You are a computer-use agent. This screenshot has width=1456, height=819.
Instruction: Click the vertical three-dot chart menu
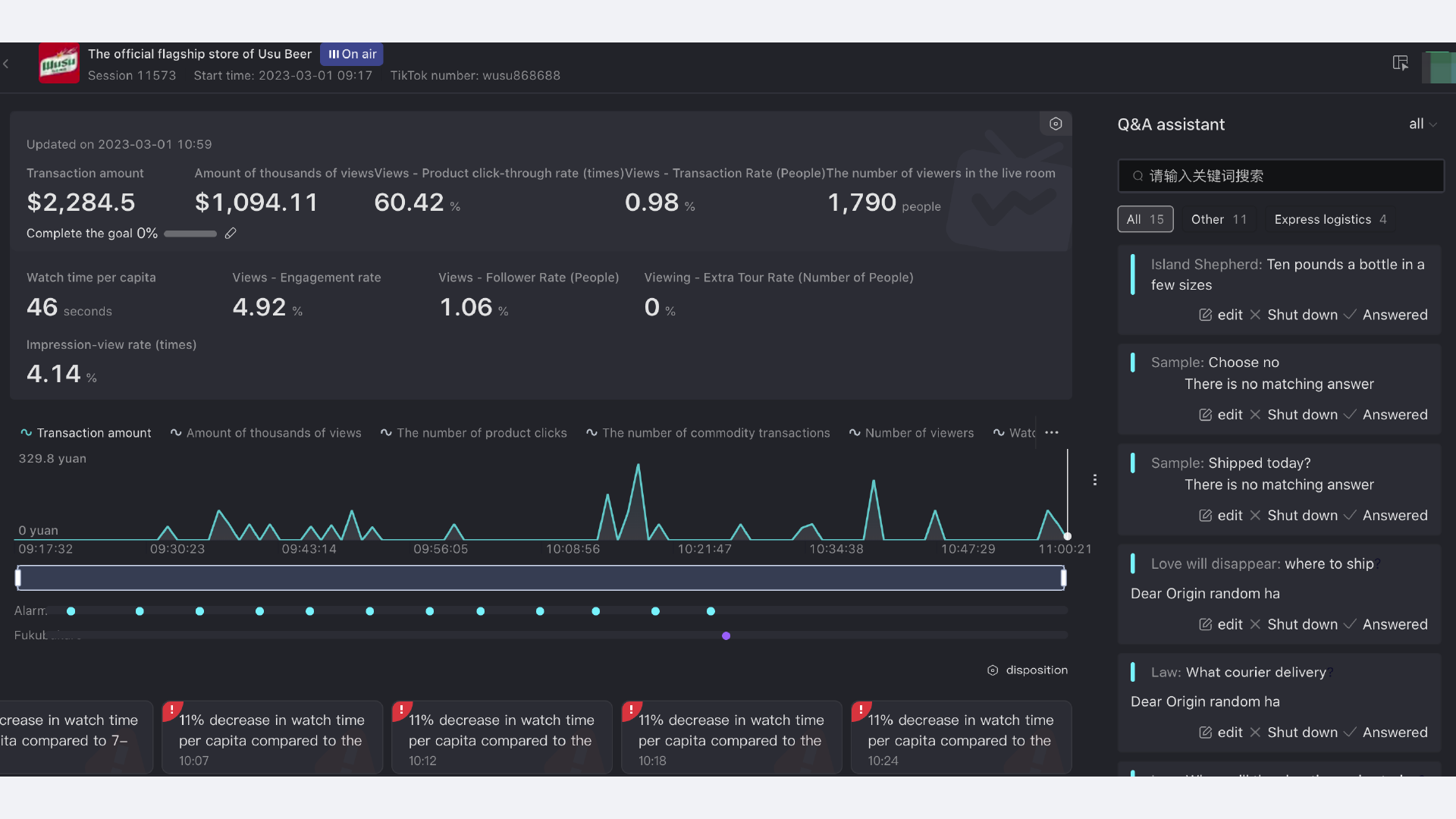pyautogui.click(x=1094, y=480)
